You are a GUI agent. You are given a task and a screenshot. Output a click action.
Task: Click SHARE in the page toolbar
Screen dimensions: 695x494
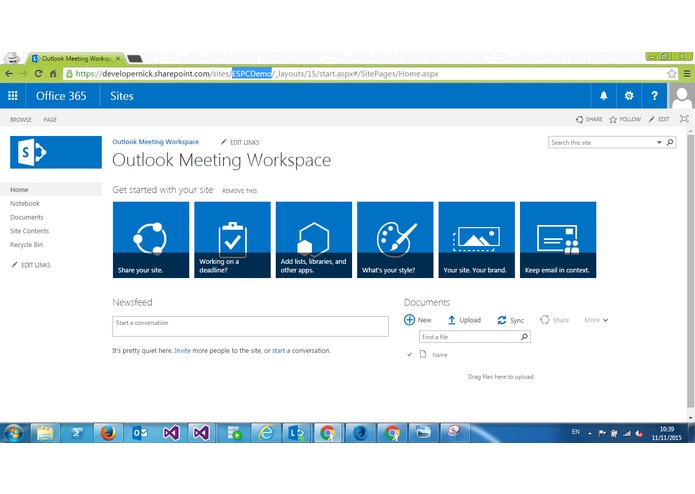tap(589, 119)
